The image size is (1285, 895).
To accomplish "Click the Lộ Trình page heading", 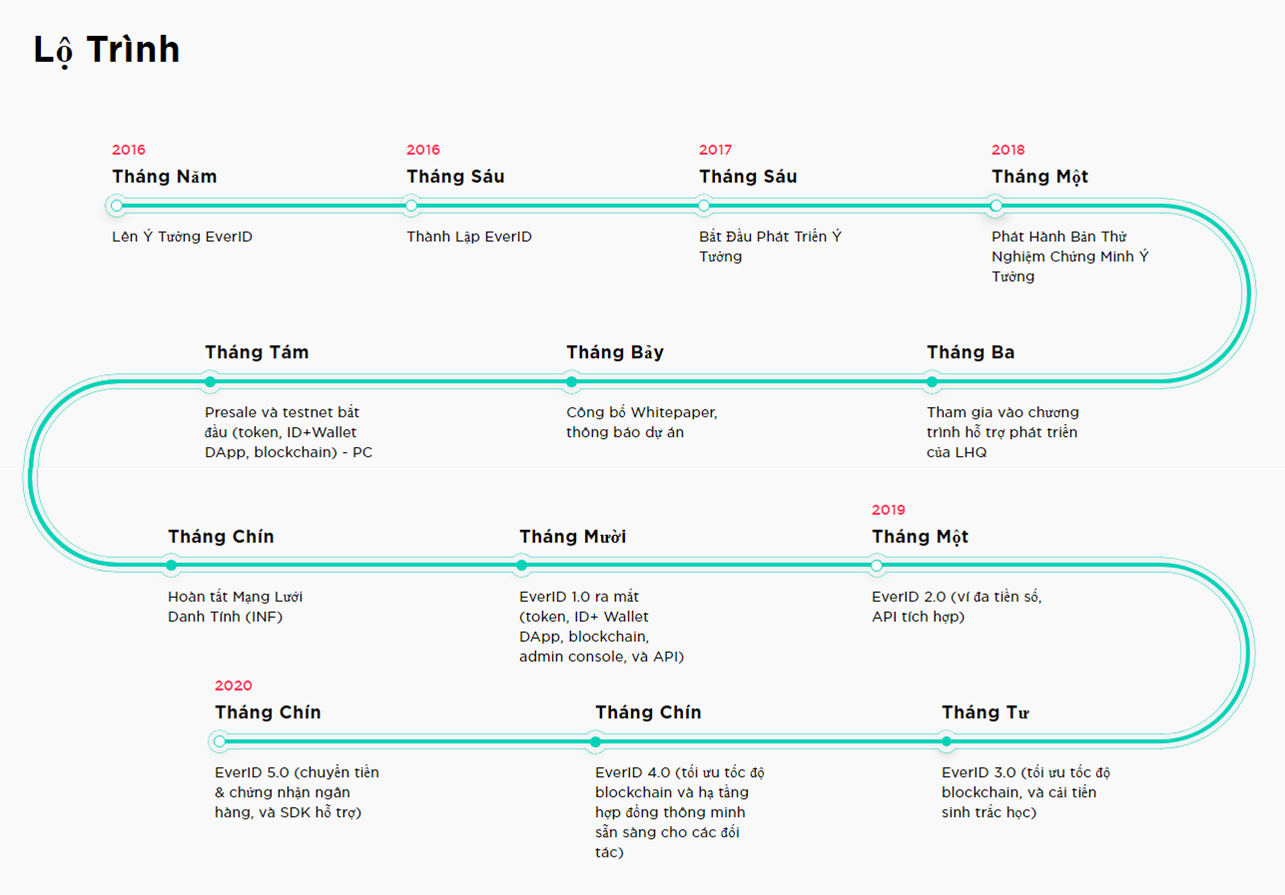I will coord(107,50).
